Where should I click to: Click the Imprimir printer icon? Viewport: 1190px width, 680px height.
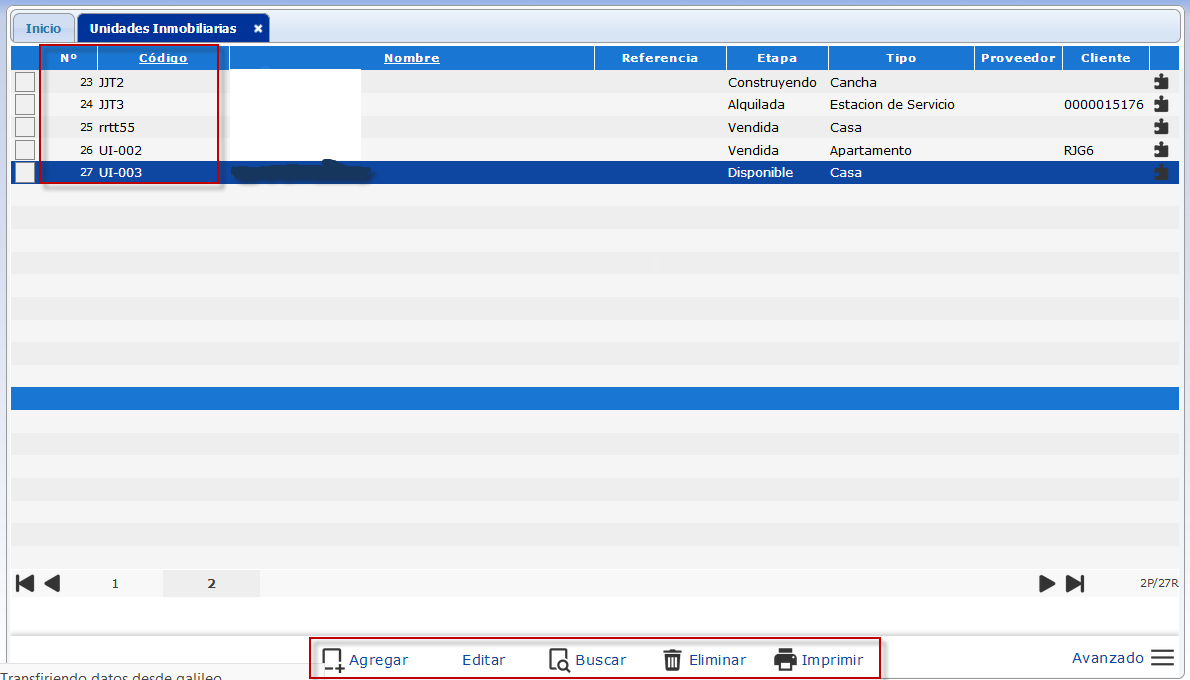[x=785, y=660]
